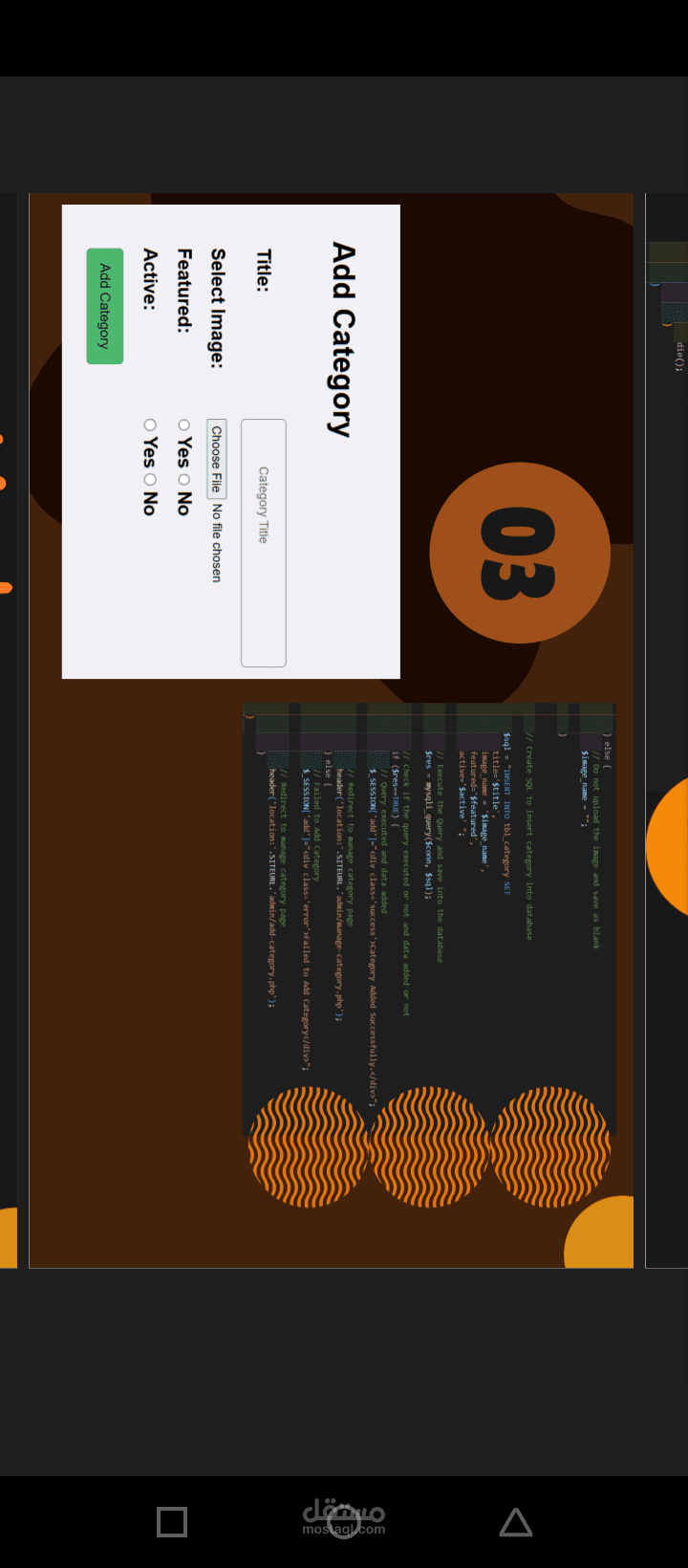Select the Featured Yes radio button
The width and height of the screenshot is (688, 1568).
184,425
